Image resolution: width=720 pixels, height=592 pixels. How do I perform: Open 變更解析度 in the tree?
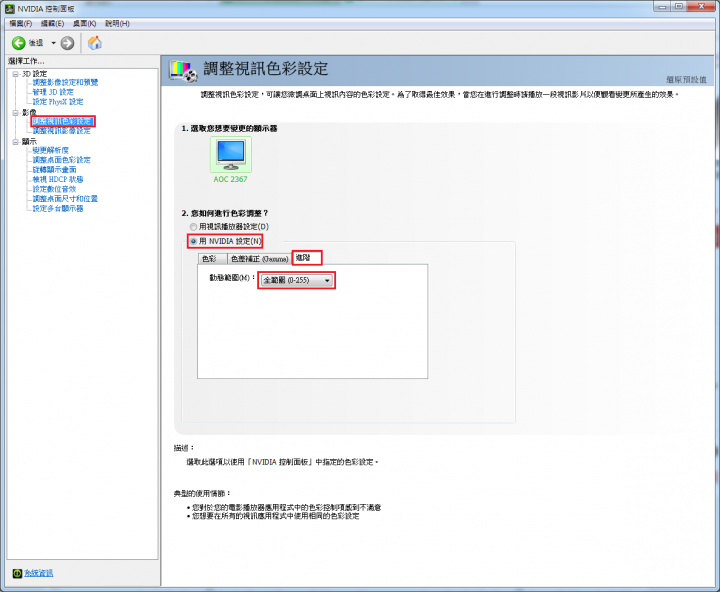[x=51, y=150]
